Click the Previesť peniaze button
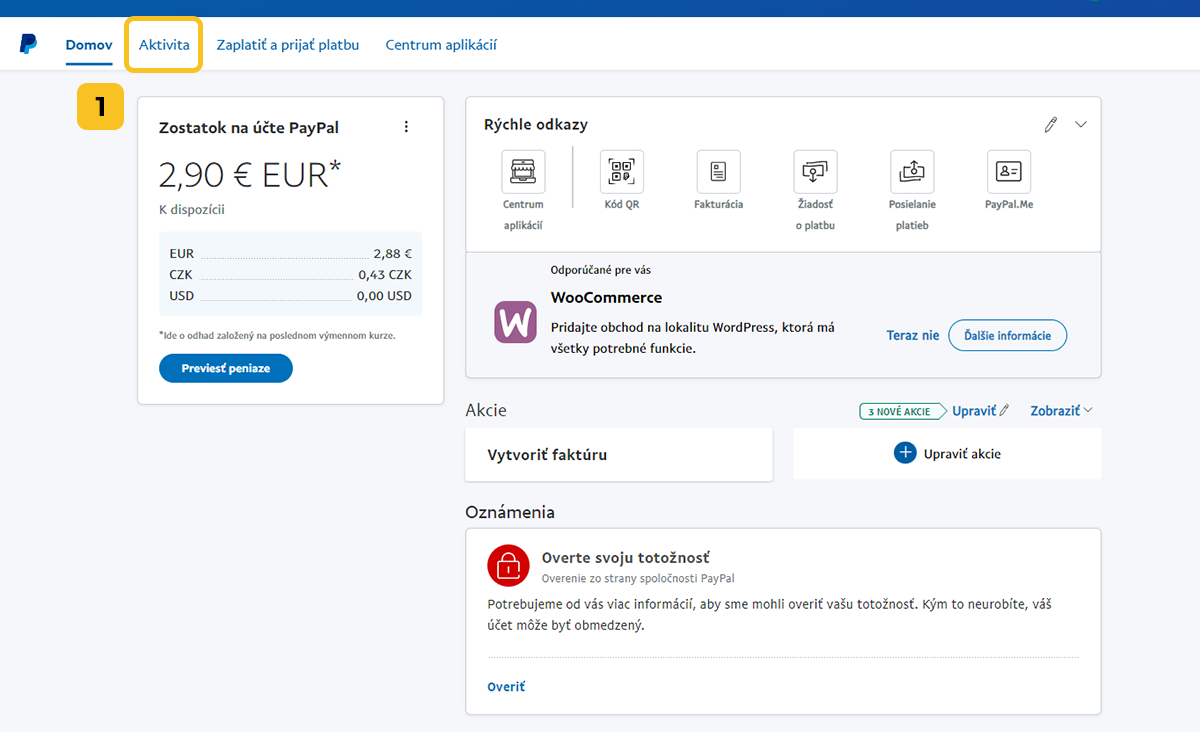The width and height of the screenshot is (1200, 732). [x=226, y=368]
